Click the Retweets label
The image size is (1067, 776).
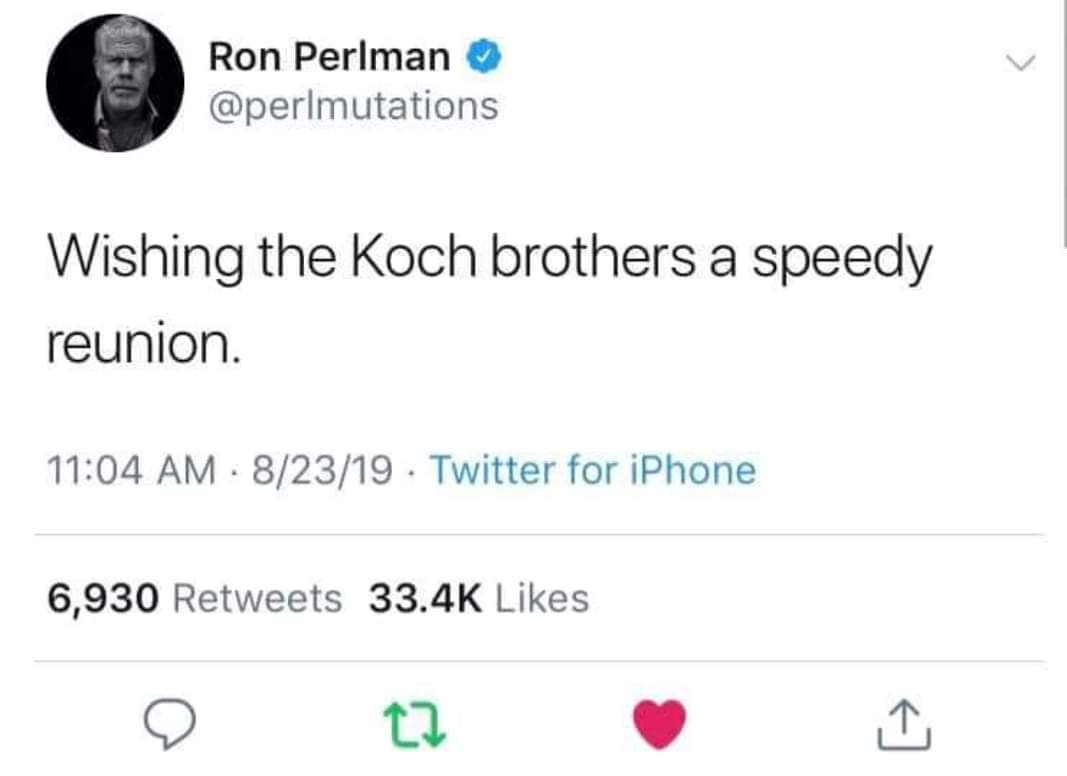tap(258, 599)
